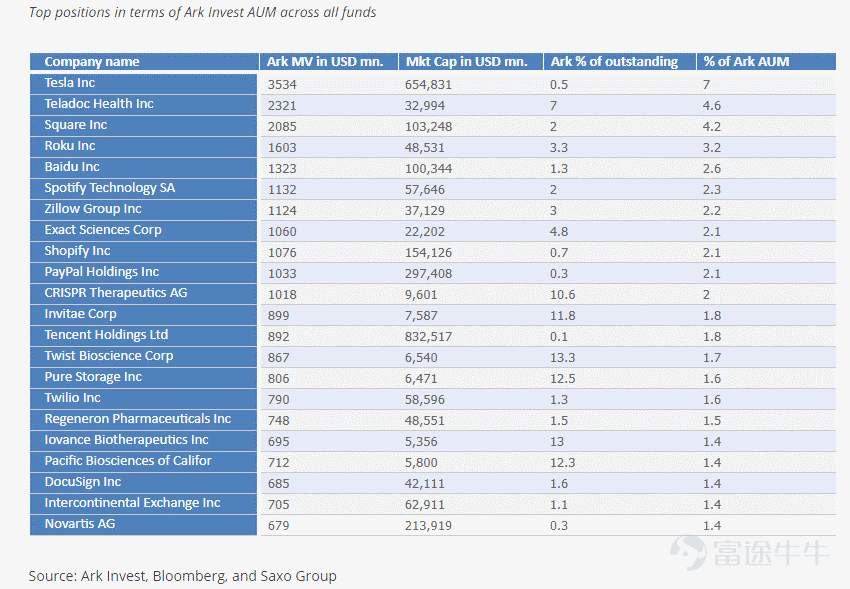Select the Square Inc cell
The image size is (850, 589).
pyautogui.click(x=143, y=125)
